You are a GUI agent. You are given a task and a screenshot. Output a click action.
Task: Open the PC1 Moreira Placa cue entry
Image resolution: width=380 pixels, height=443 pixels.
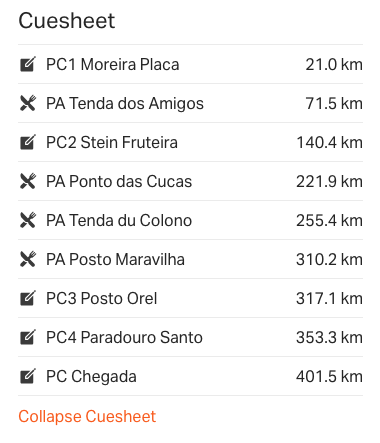(x=190, y=64)
